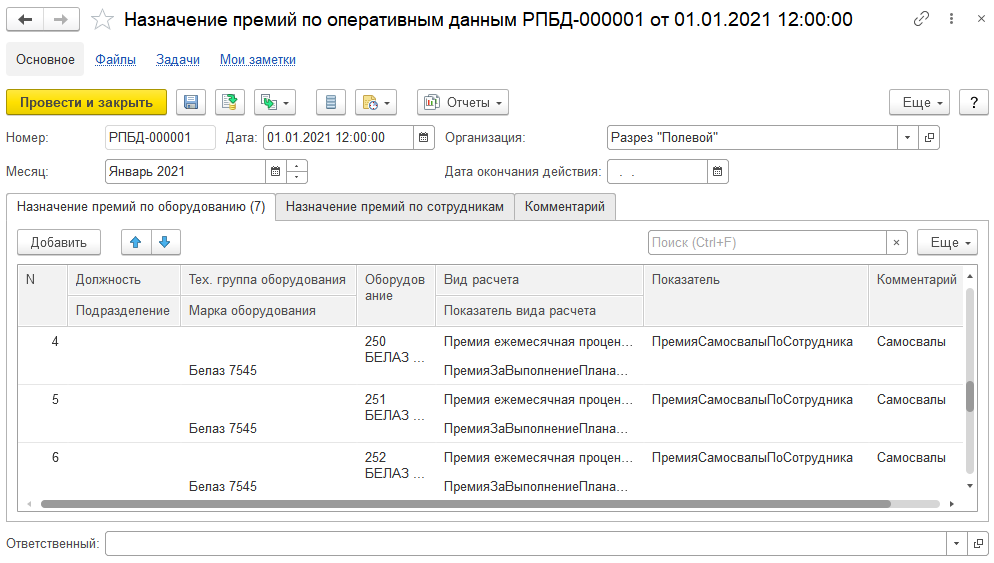The image size is (994, 563).
Task: Go forward with the right arrow button
Action: coord(61,20)
